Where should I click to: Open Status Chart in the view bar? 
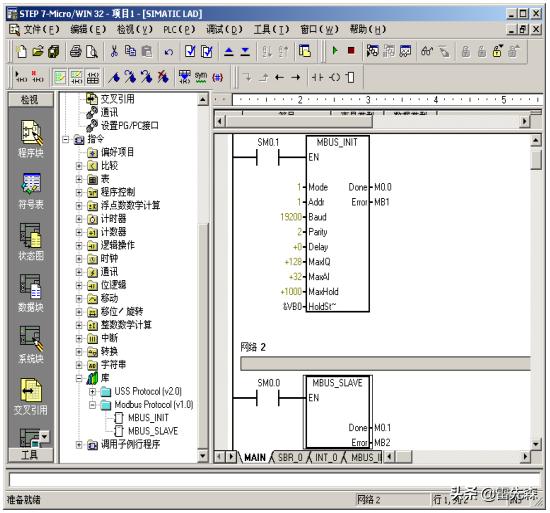(31, 242)
